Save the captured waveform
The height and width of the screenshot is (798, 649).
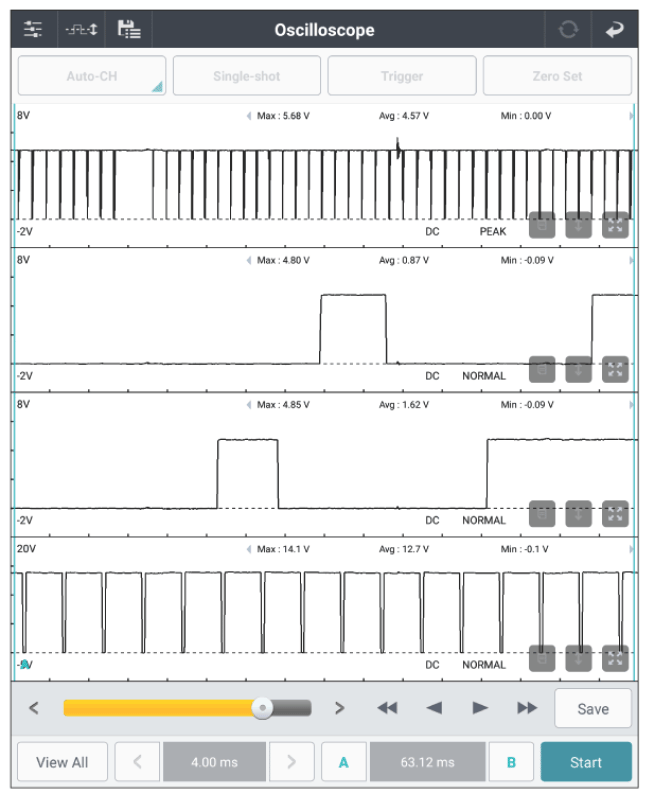coord(593,708)
